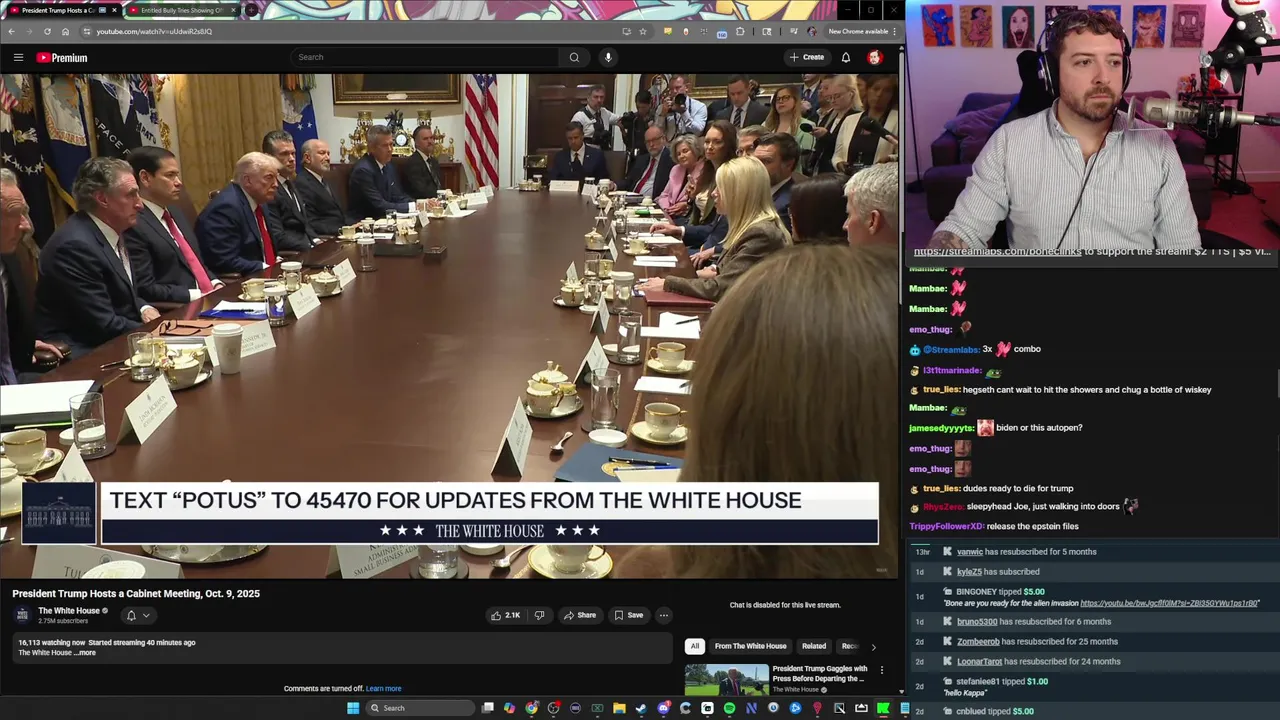The width and height of the screenshot is (1280, 720).
Task: Open the YouTube notifications bell
Action: pyautogui.click(x=846, y=57)
